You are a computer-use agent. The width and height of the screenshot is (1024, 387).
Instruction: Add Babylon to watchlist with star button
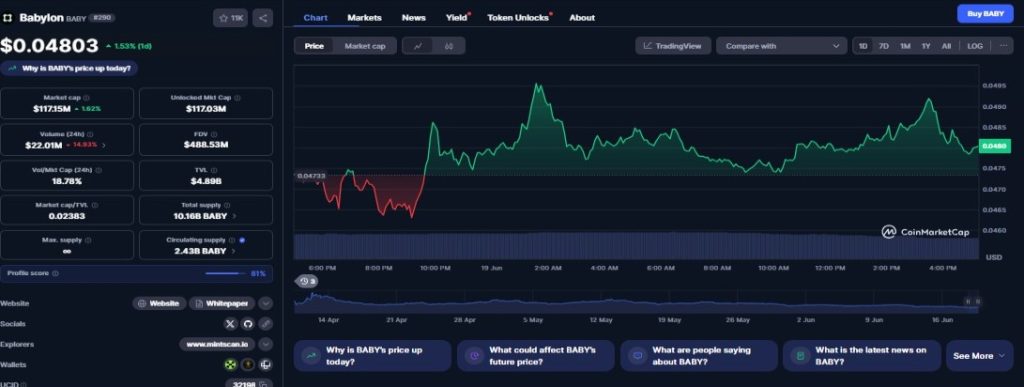231,18
